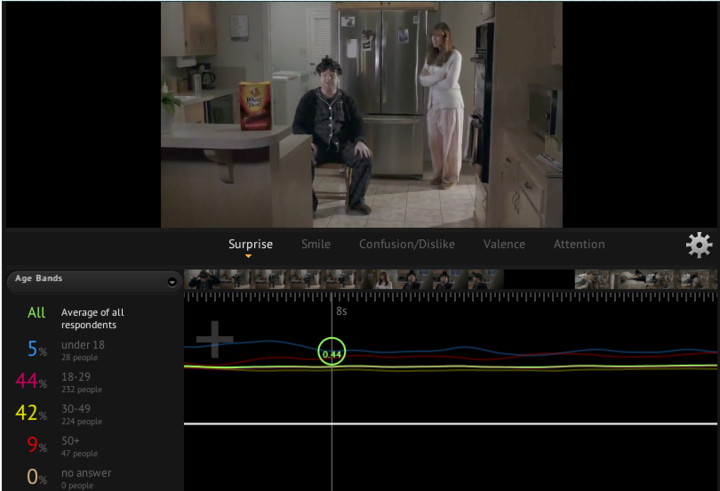Click the Age Bands dropdown arrow
This screenshot has height=491, width=720.
tap(172, 282)
